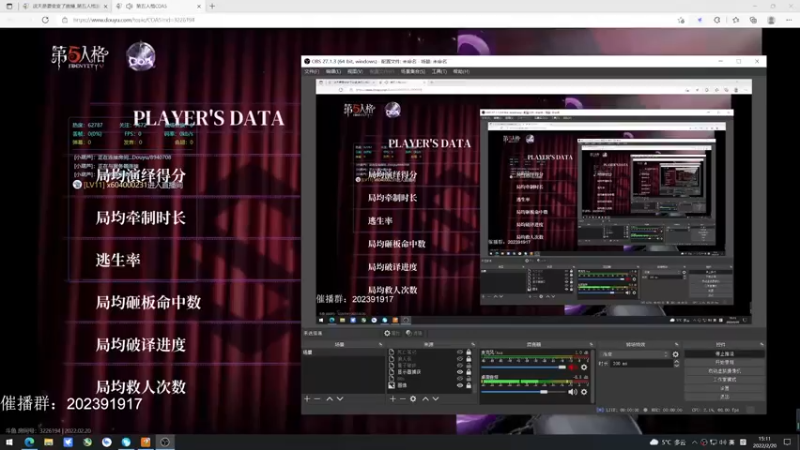
Task: Click the 300 ms duration input field
Action: 641,363
